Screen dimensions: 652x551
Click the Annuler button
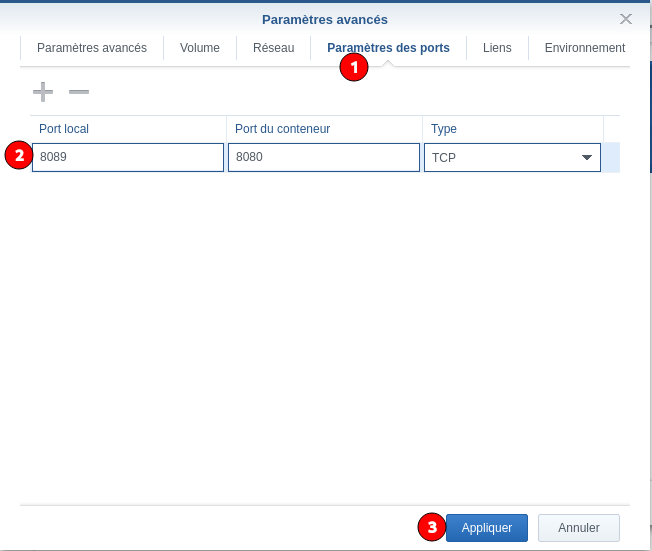point(578,528)
